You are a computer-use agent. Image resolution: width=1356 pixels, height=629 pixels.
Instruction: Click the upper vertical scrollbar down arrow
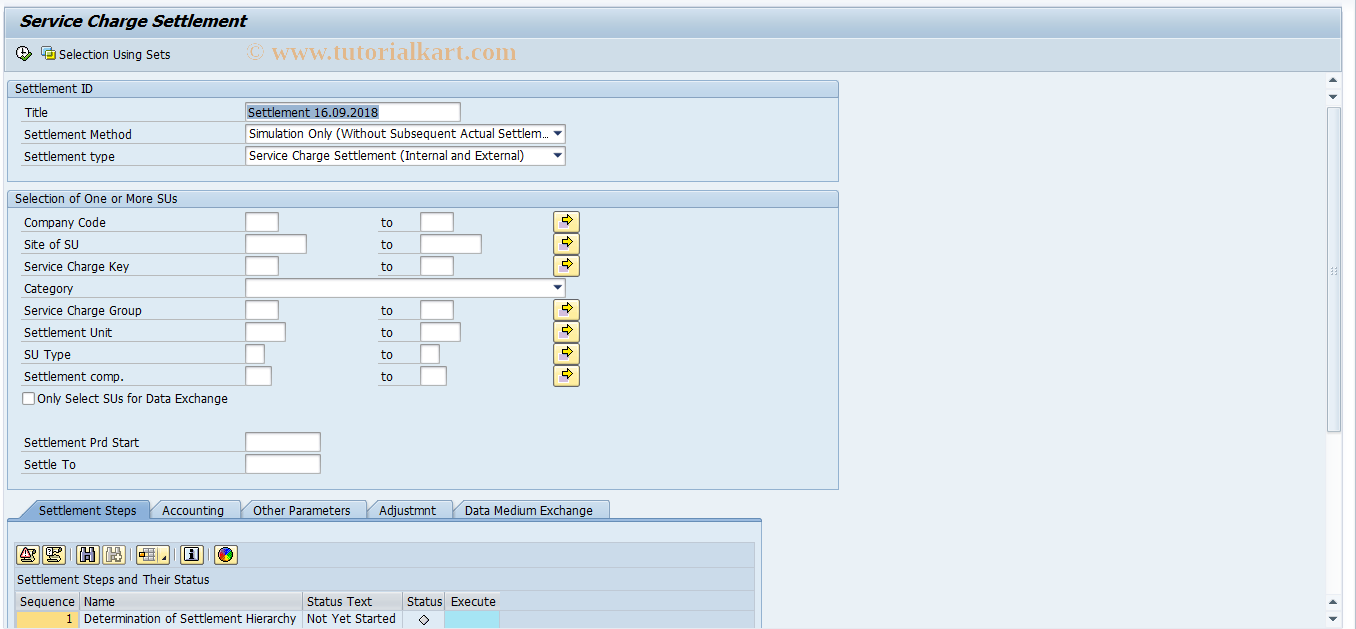[x=1333, y=97]
